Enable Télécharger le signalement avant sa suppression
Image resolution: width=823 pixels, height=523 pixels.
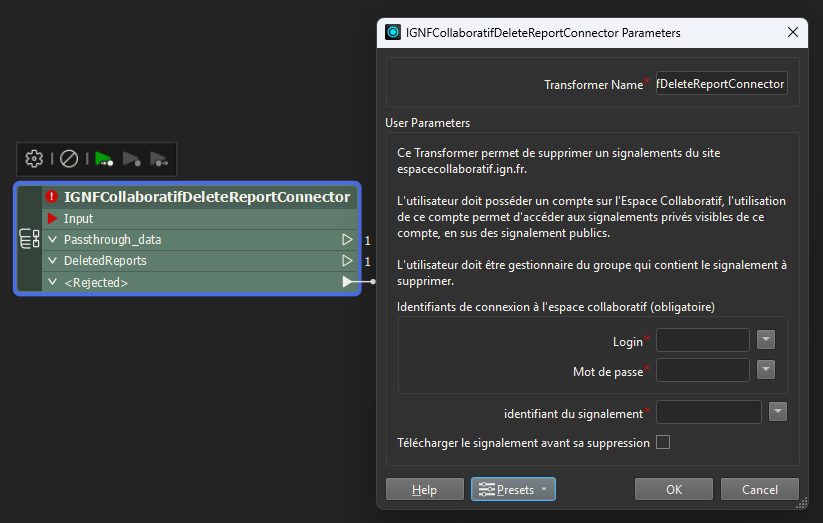[x=663, y=442]
